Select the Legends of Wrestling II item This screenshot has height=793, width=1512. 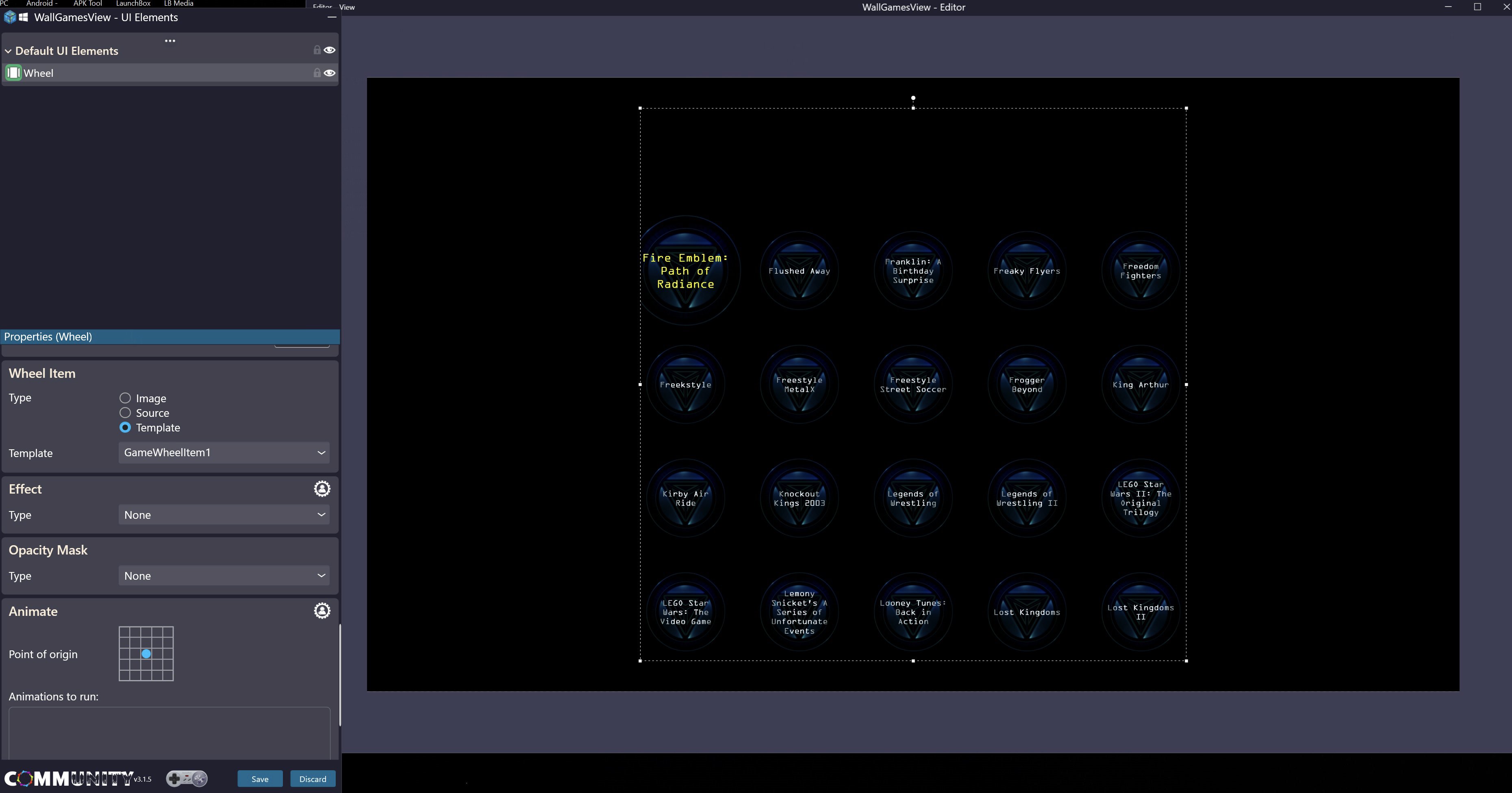click(x=1027, y=498)
